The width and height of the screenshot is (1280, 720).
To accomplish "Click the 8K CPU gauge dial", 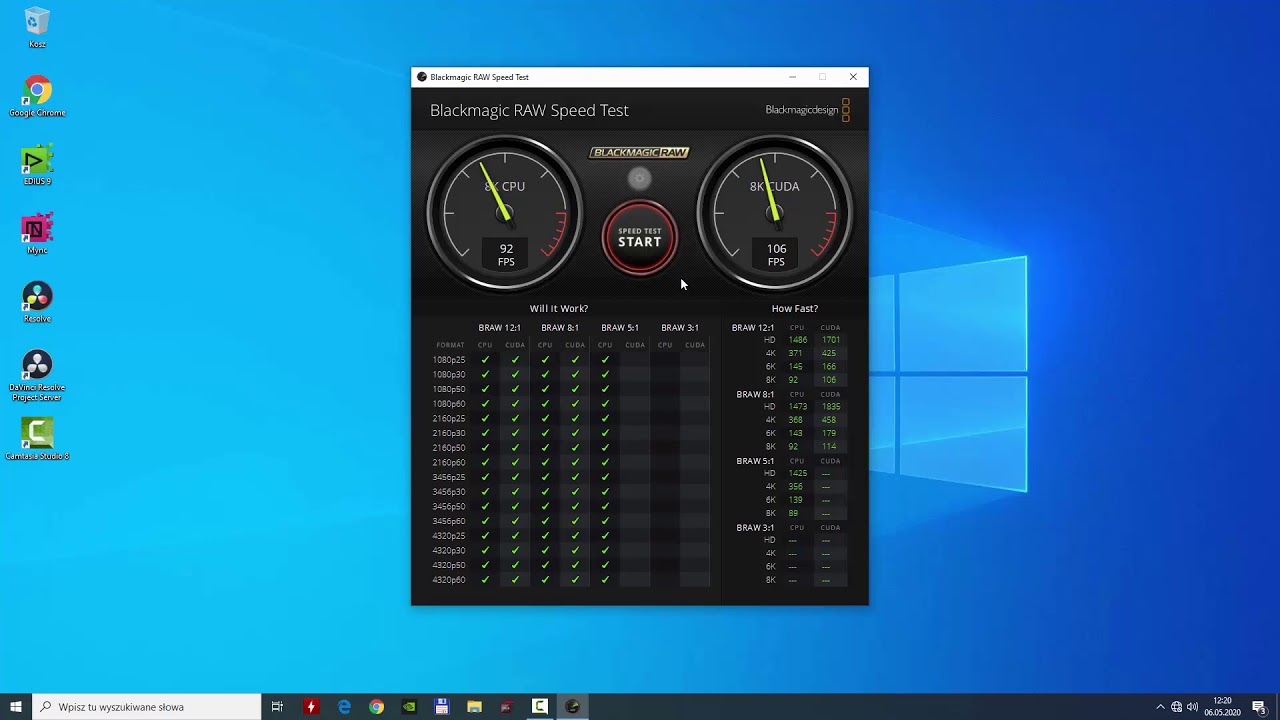I will [x=505, y=212].
